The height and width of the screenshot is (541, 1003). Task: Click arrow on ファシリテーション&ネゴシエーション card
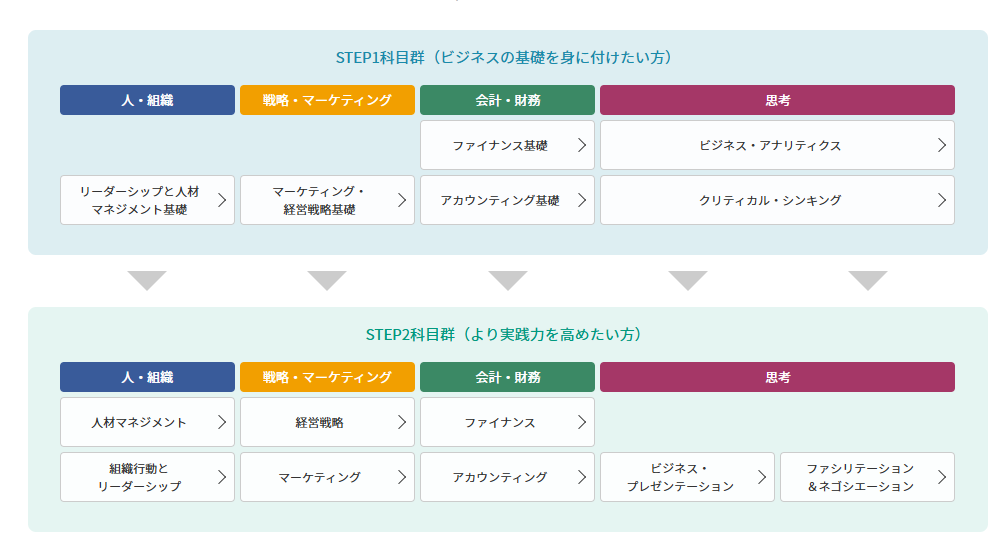tap(942, 477)
